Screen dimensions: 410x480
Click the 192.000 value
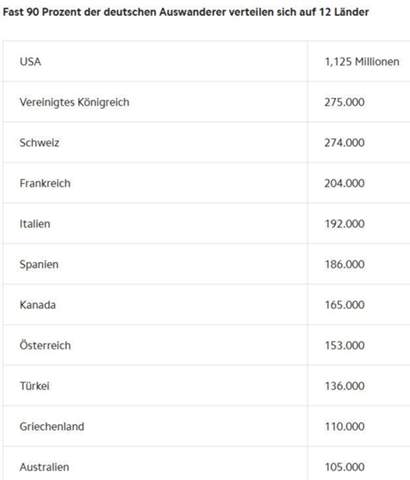click(345, 224)
